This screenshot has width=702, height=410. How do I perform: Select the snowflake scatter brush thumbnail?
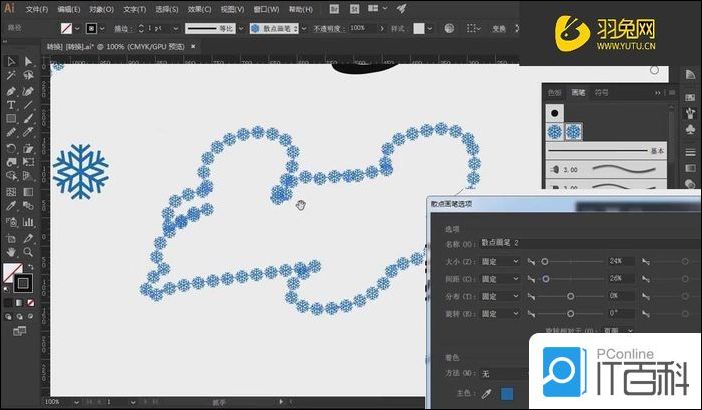click(x=574, y=131)
